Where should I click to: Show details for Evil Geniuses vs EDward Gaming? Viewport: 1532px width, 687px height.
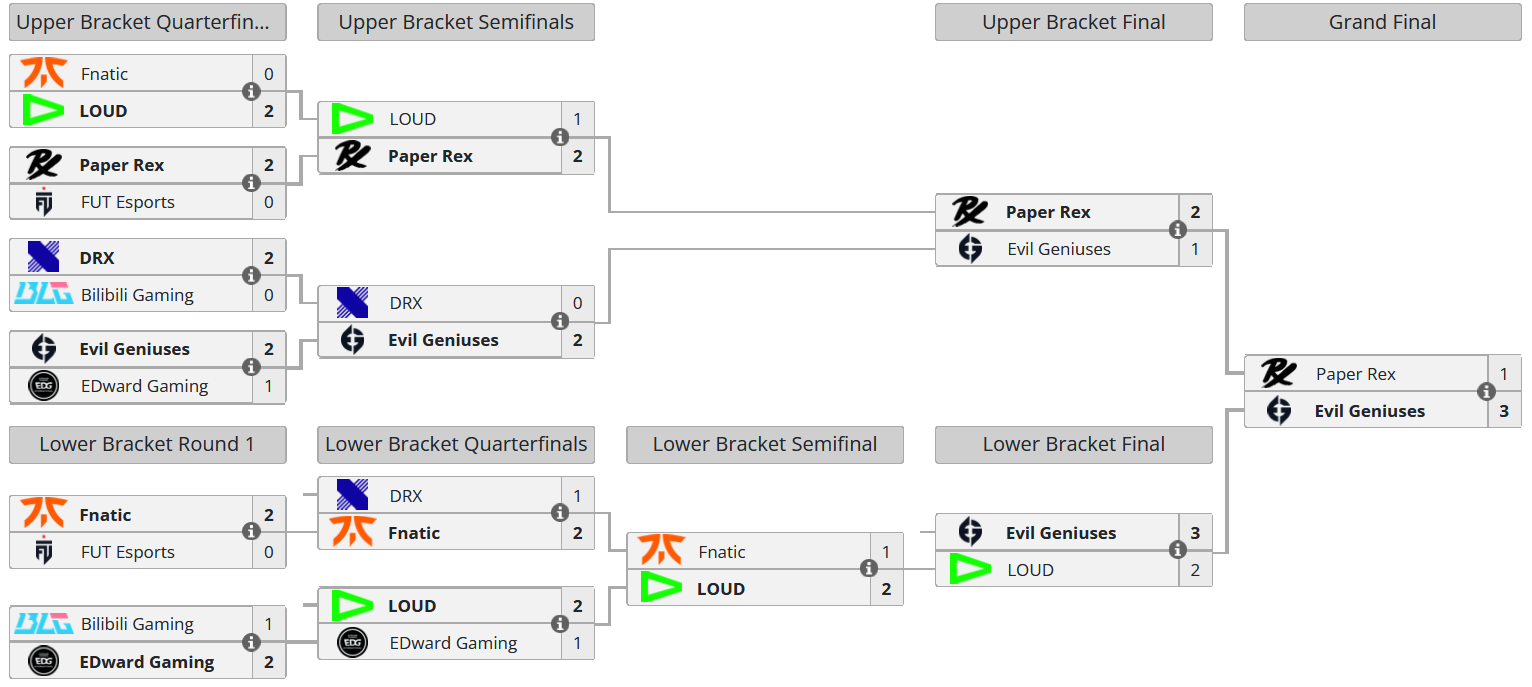tap(251, 368)
